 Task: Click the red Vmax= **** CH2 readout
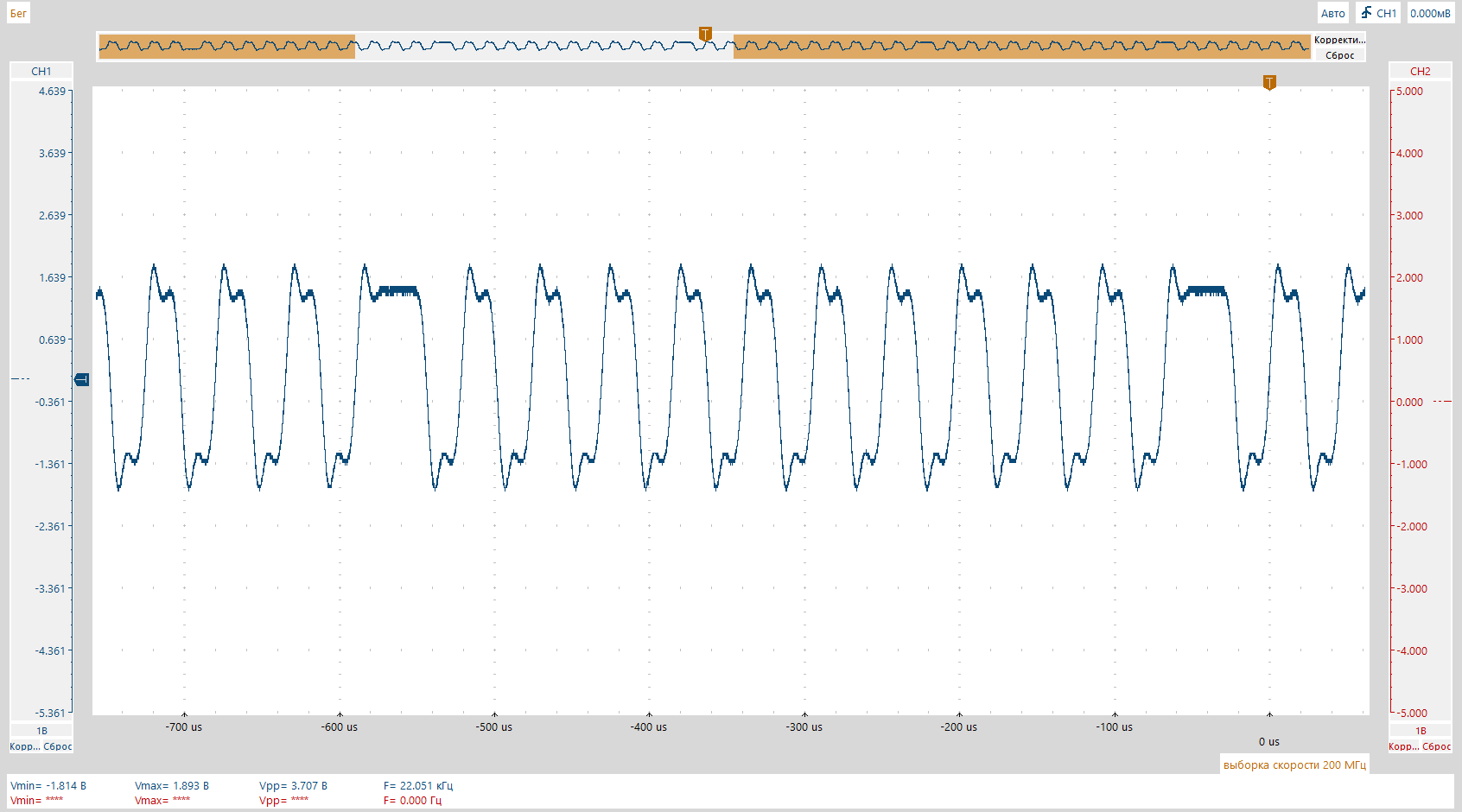click(162, 801)
